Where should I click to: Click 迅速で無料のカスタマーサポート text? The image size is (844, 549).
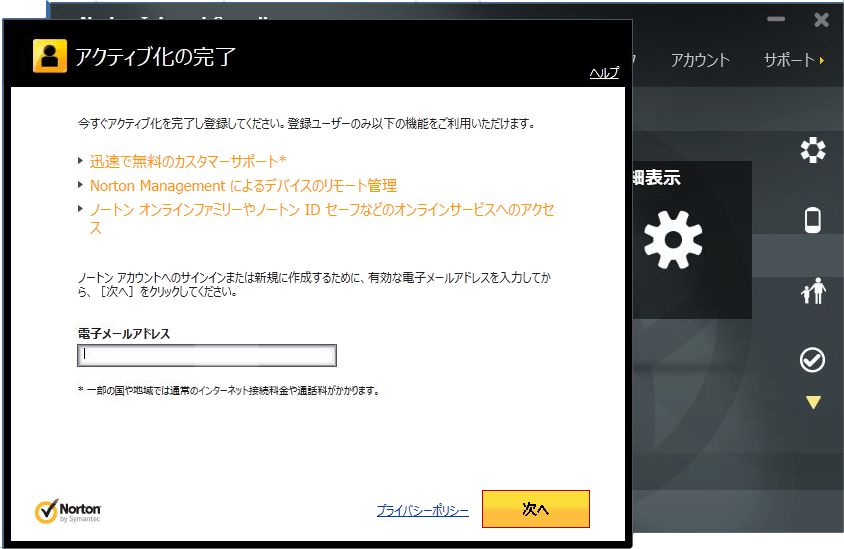188,161
